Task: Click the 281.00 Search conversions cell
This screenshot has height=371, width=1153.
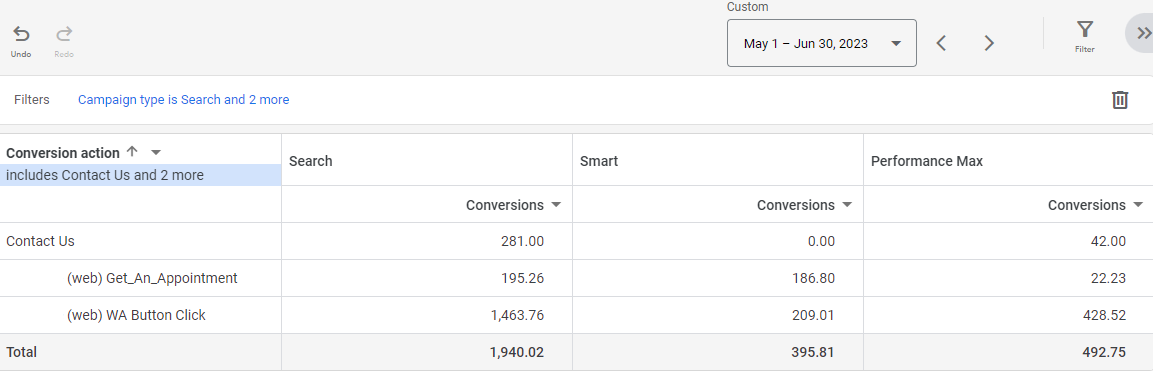Action: 521,241
